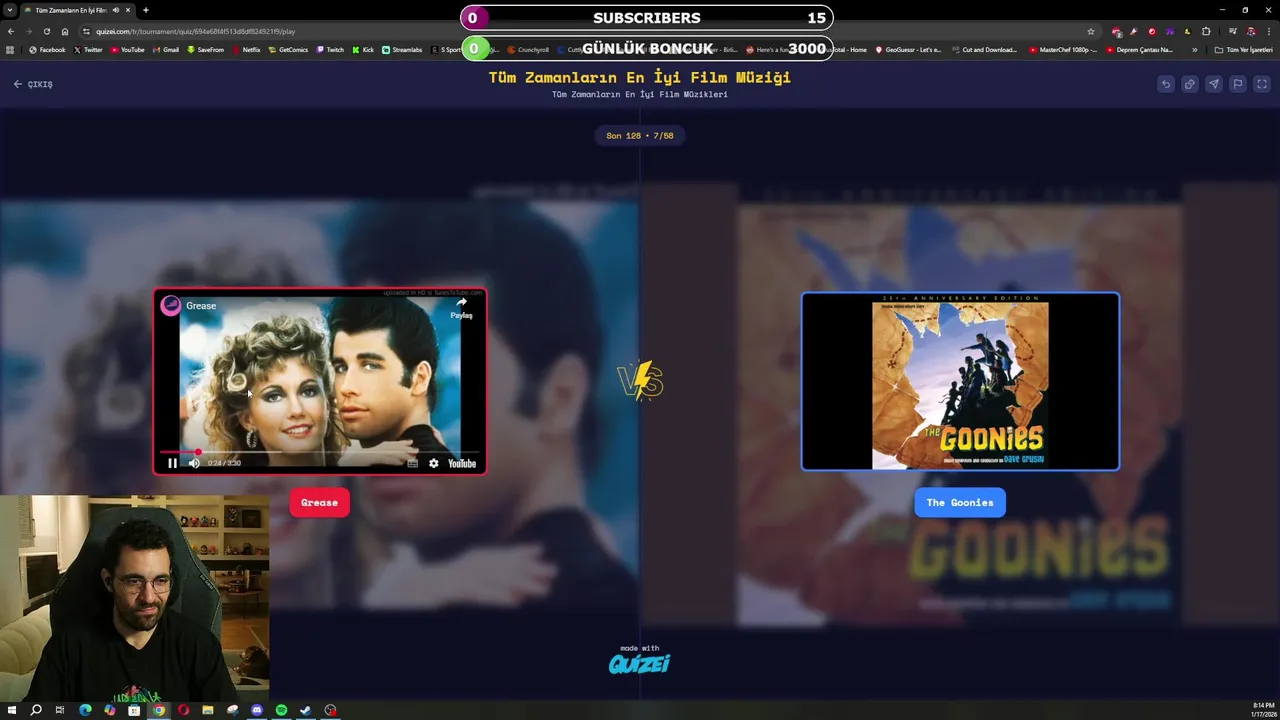1280x720 pixels.
Task: Open the Chrome profile avatar
Action: click(1250, 31)
